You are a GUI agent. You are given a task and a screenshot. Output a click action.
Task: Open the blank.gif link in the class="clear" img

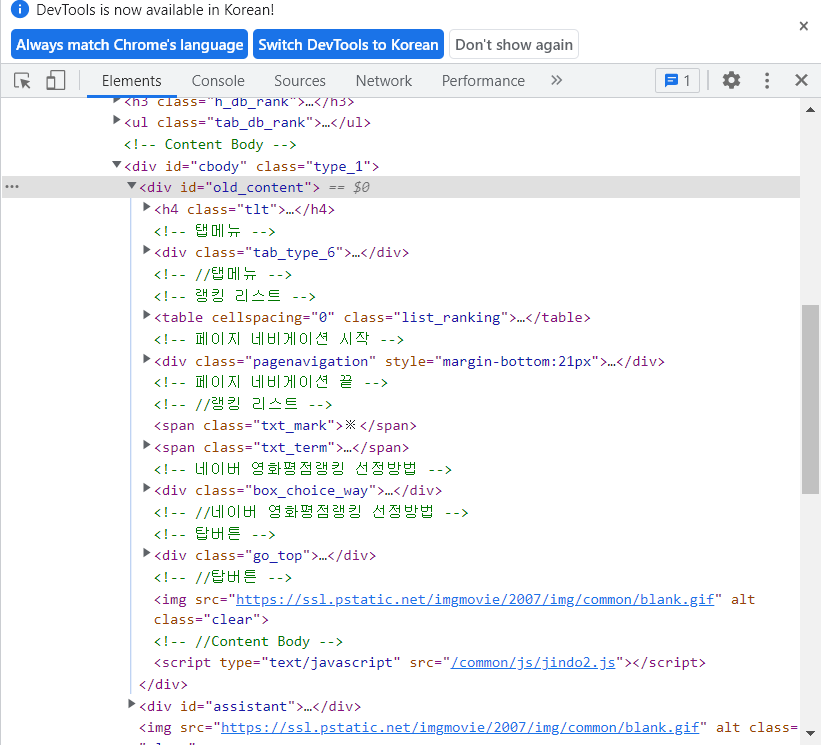pos(475,599)
